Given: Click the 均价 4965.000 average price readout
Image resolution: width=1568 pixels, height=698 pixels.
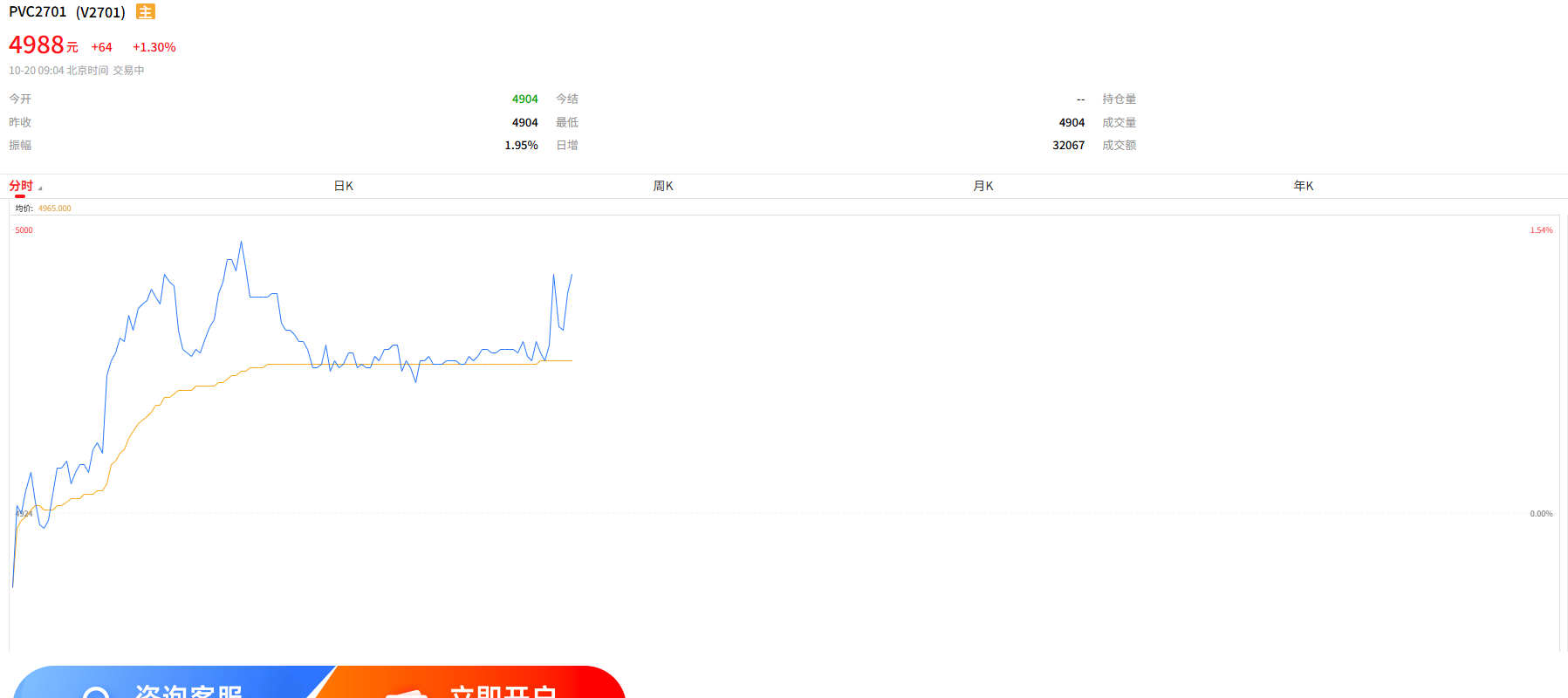Looking at the screenshot, I should coord(44,209).
